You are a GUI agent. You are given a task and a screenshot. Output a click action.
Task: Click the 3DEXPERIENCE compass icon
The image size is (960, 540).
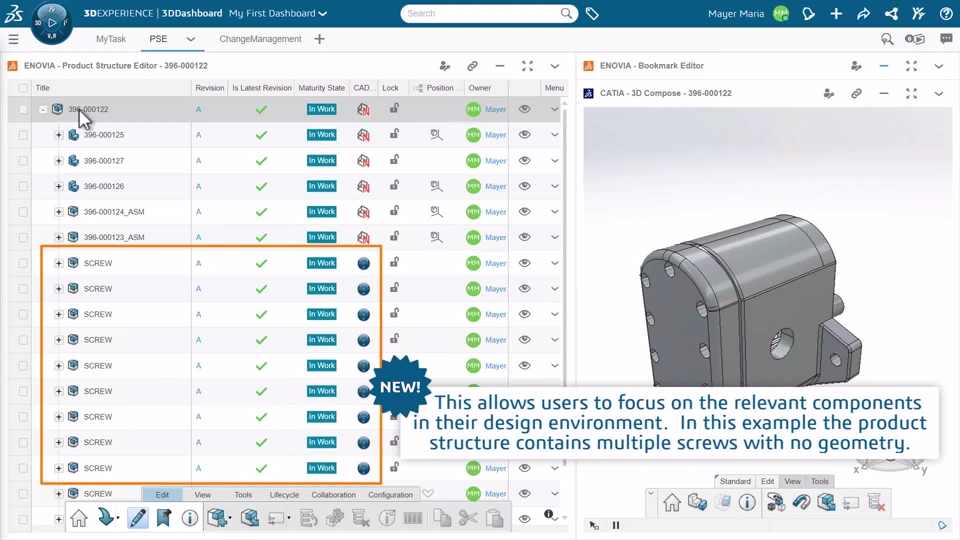point(51,22)
